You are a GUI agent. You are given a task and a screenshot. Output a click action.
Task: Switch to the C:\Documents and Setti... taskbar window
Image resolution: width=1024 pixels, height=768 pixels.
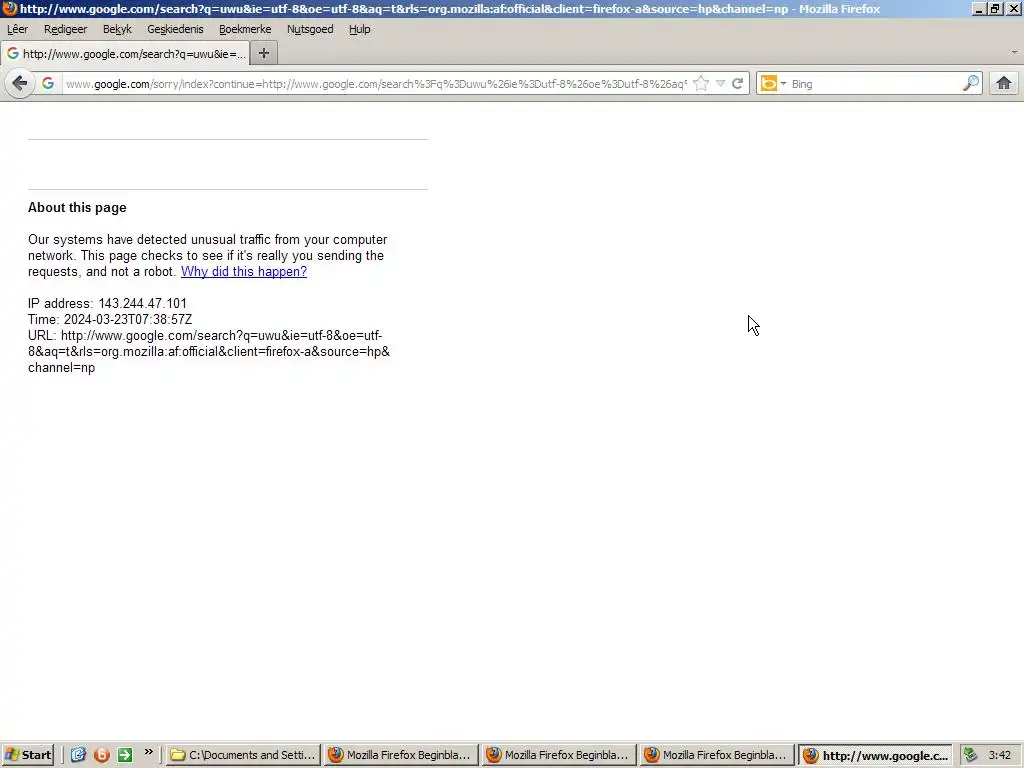point(243,755)
